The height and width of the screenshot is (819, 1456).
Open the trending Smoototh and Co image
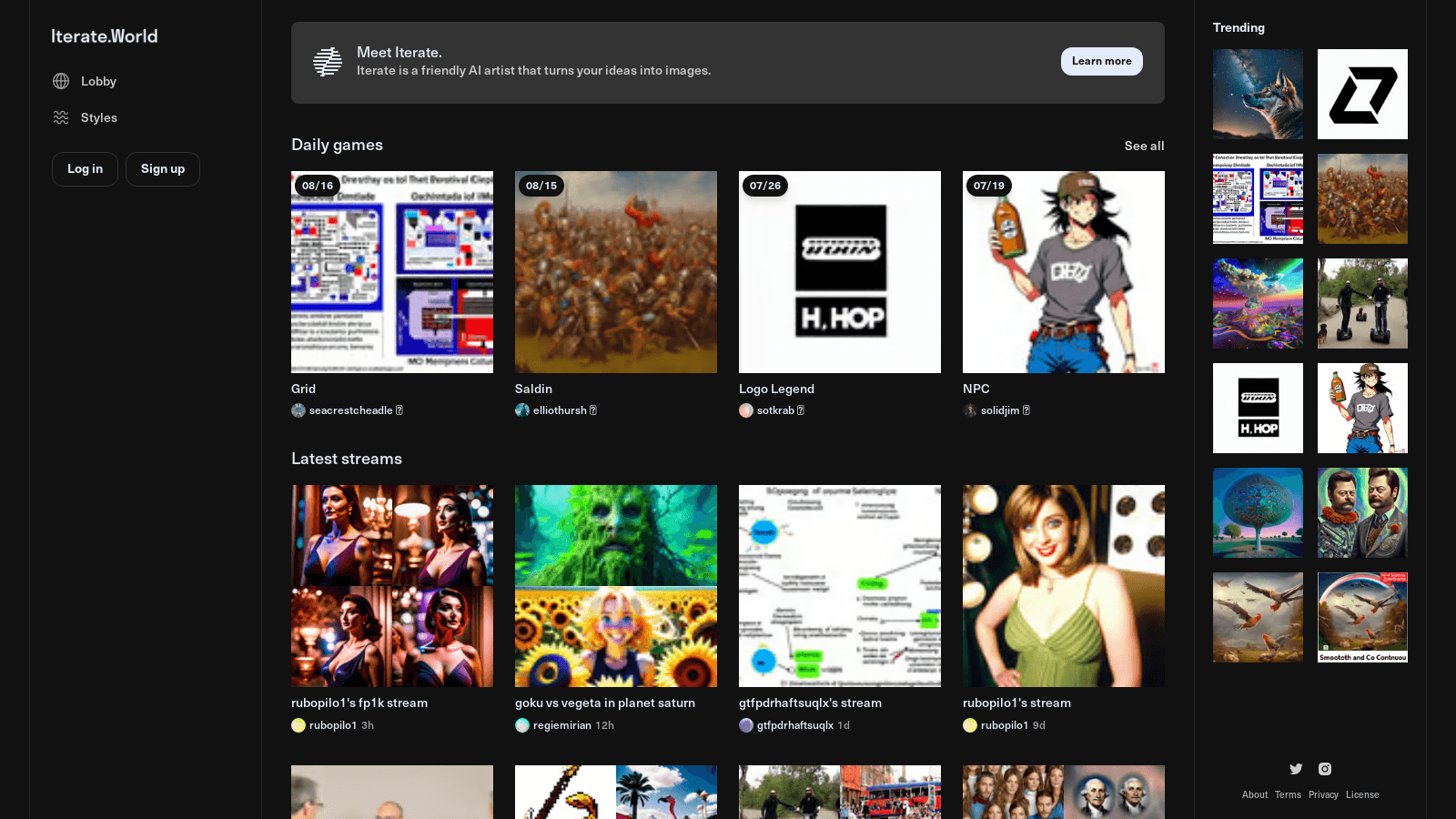[1362, 617]
